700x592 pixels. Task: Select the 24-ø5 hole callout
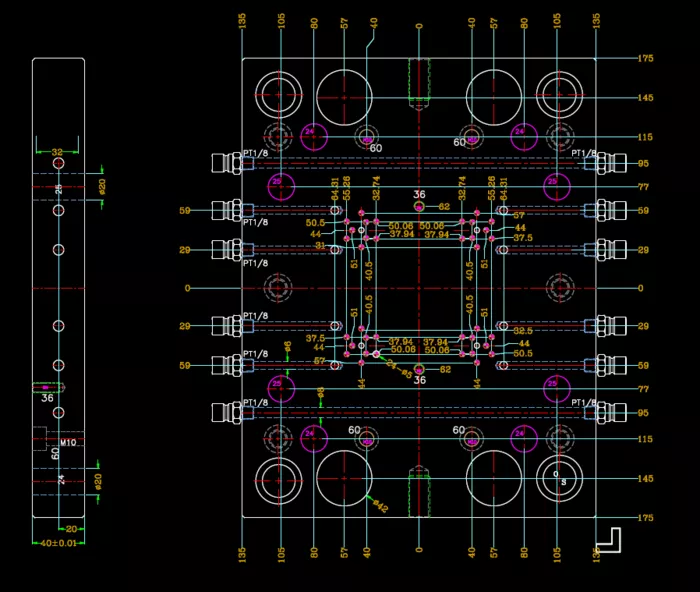pos(399,369)
